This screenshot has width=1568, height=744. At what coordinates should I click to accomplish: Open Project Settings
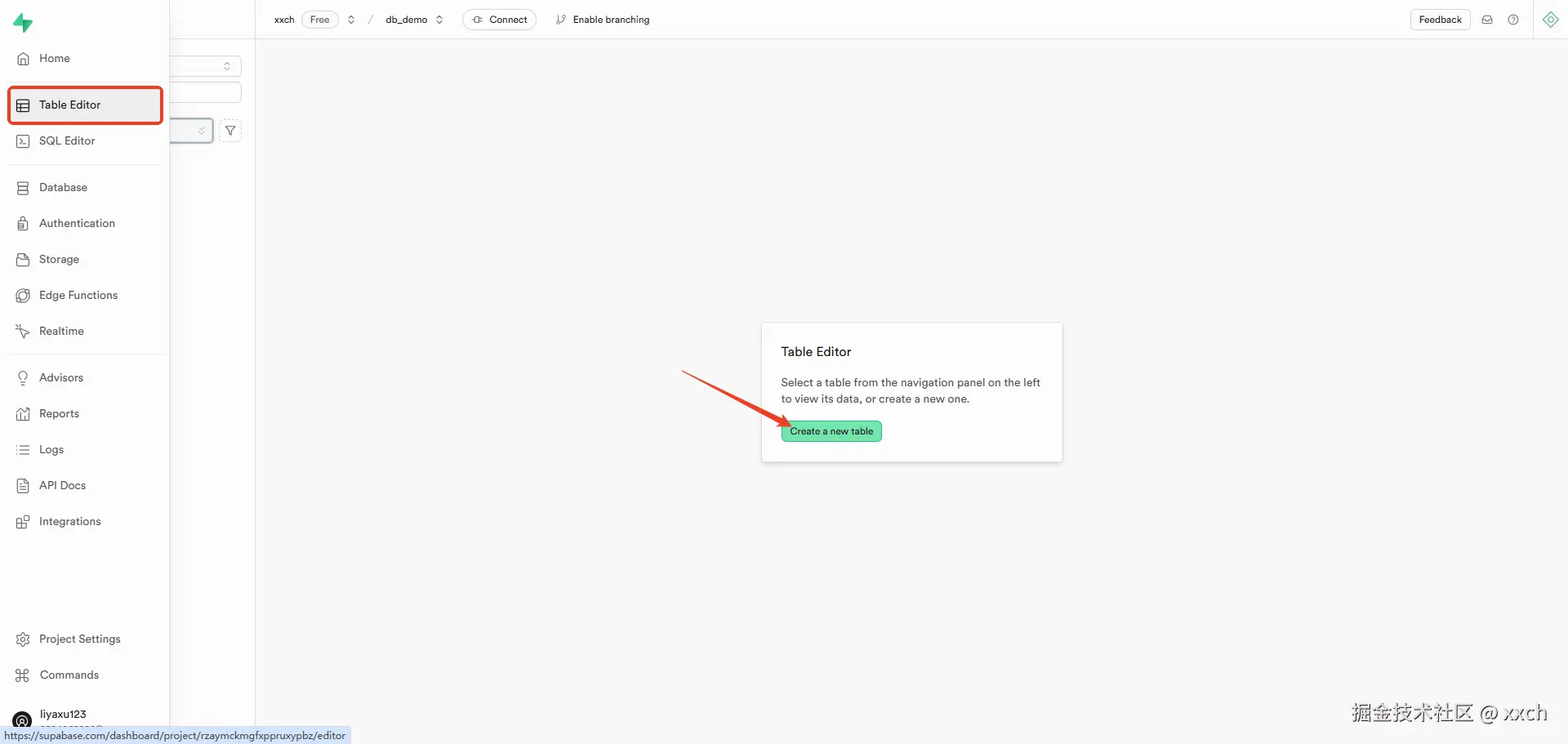(85, 639)
